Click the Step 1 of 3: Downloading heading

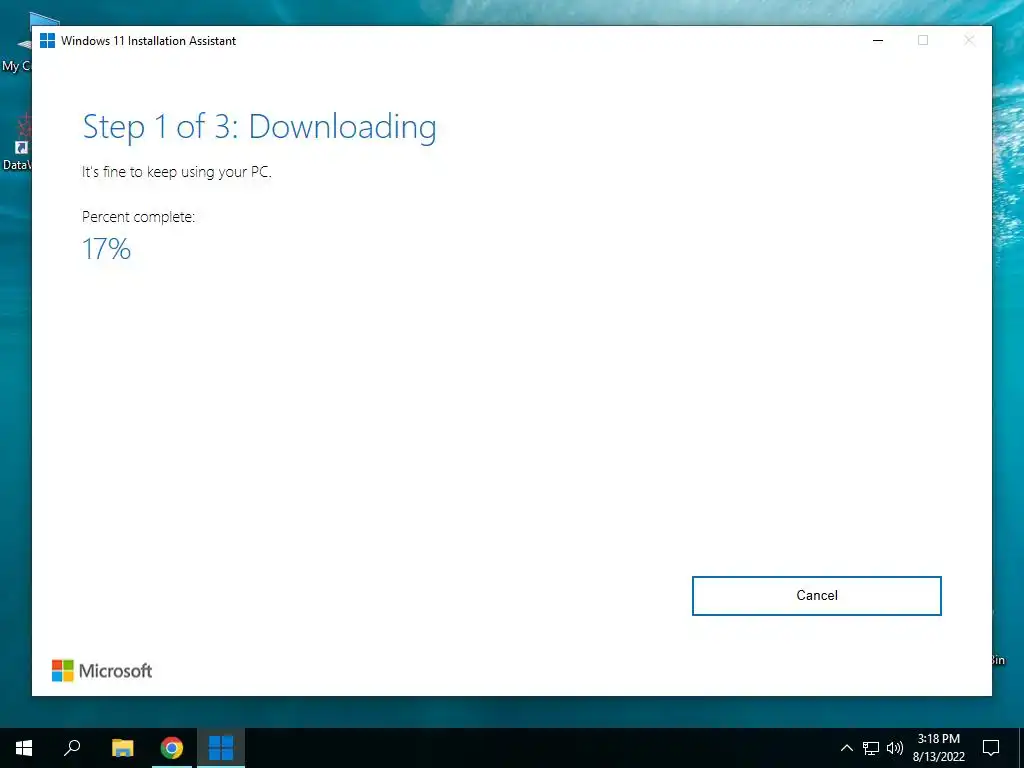coord(259,127)
